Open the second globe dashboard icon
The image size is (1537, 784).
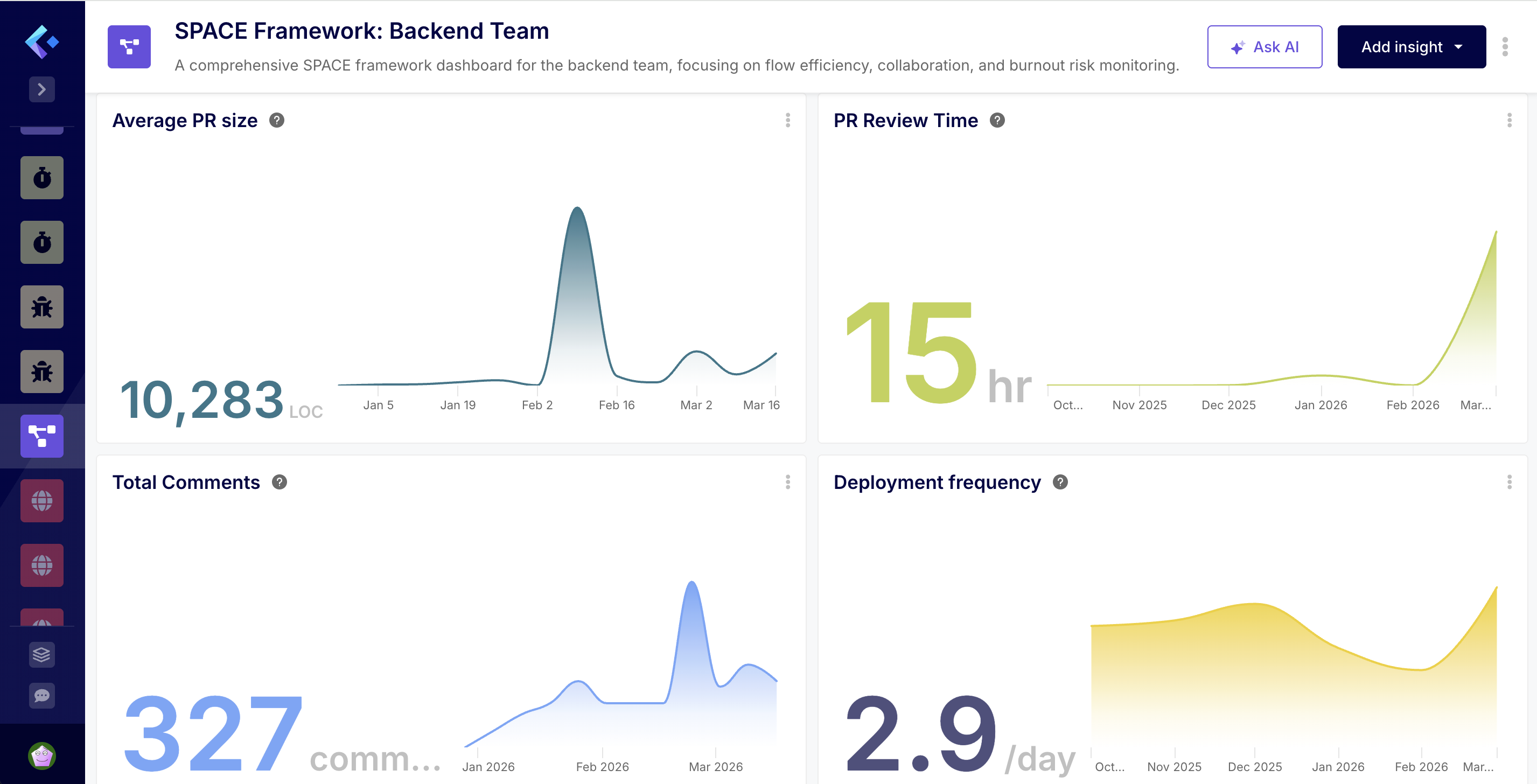42,565
